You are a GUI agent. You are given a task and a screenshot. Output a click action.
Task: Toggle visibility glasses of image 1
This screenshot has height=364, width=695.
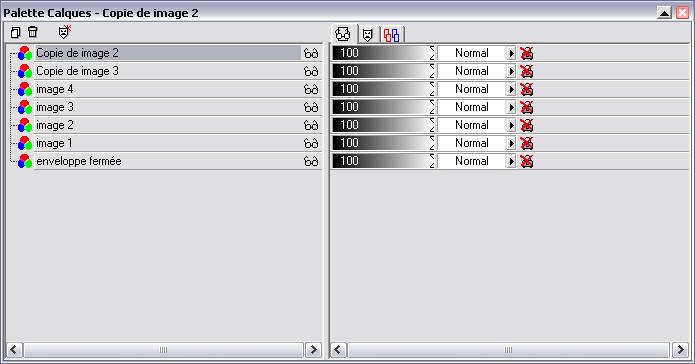[311, 144]
